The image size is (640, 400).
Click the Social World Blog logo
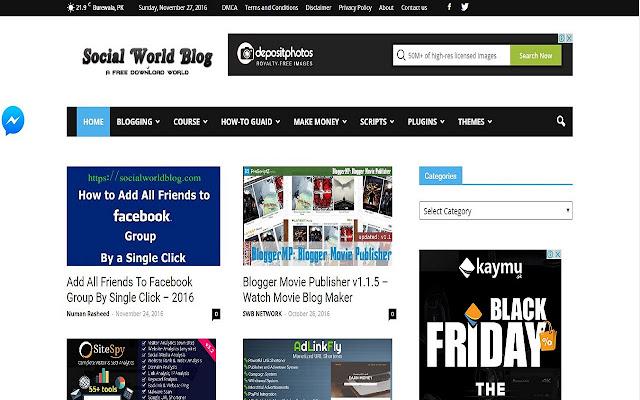click(147, 60)
